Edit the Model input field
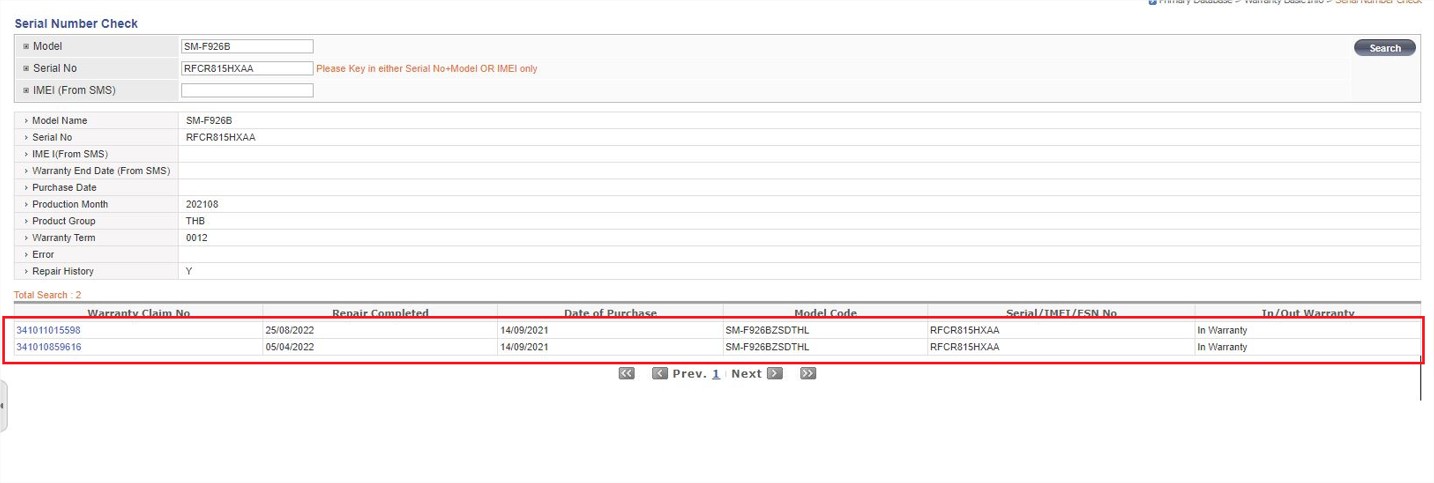The image size is (1434, 483). click(247, 46)
